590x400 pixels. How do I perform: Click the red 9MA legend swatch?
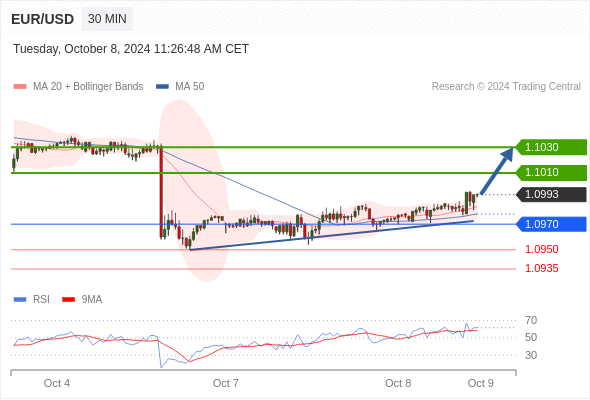[68, 300]
